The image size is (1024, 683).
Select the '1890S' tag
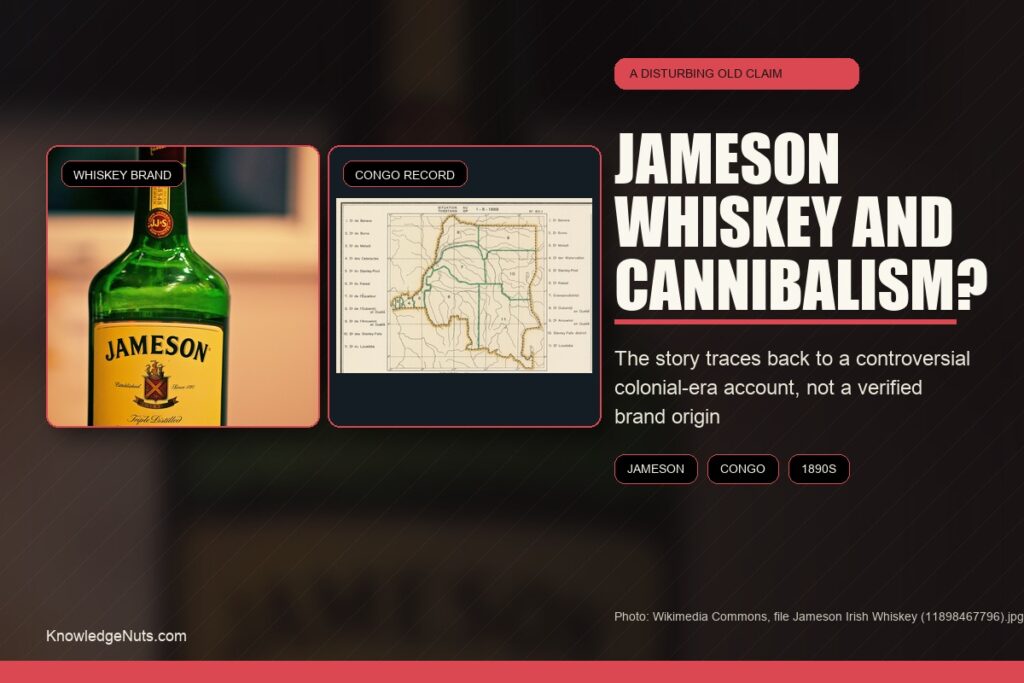[819, 469]
